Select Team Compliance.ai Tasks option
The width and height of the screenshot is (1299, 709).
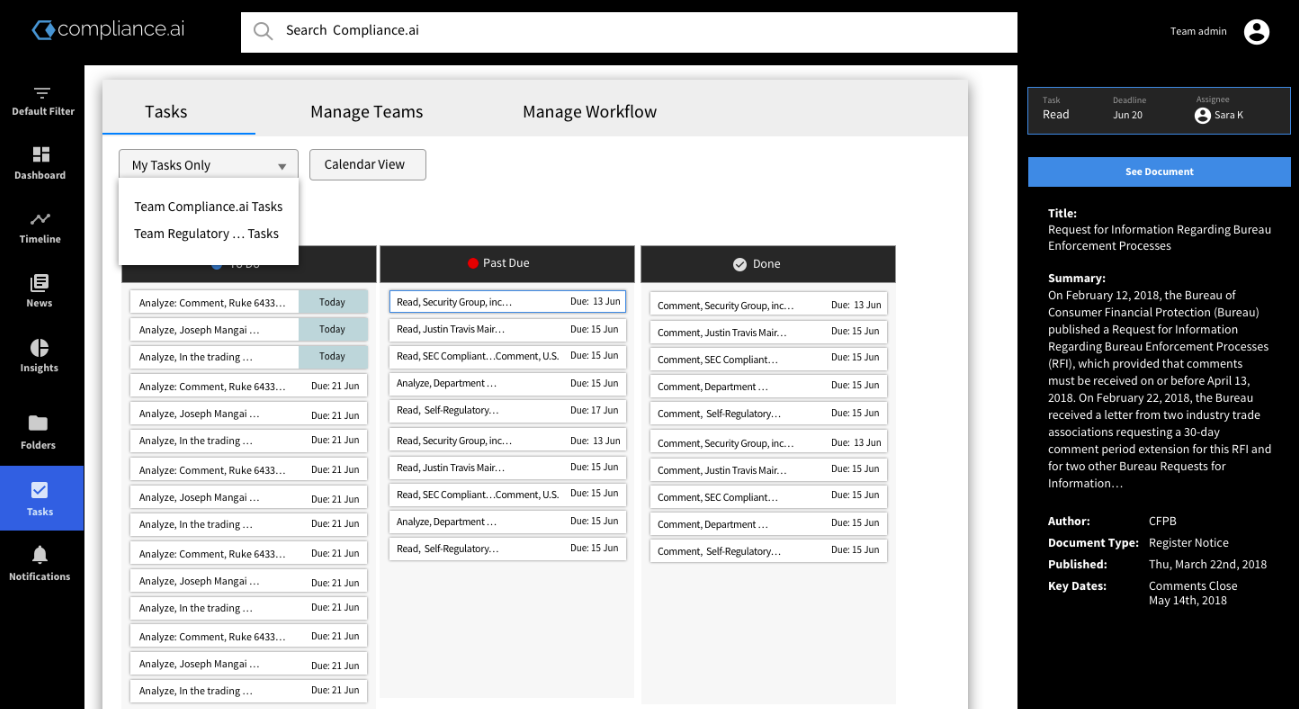click(208, 207)
